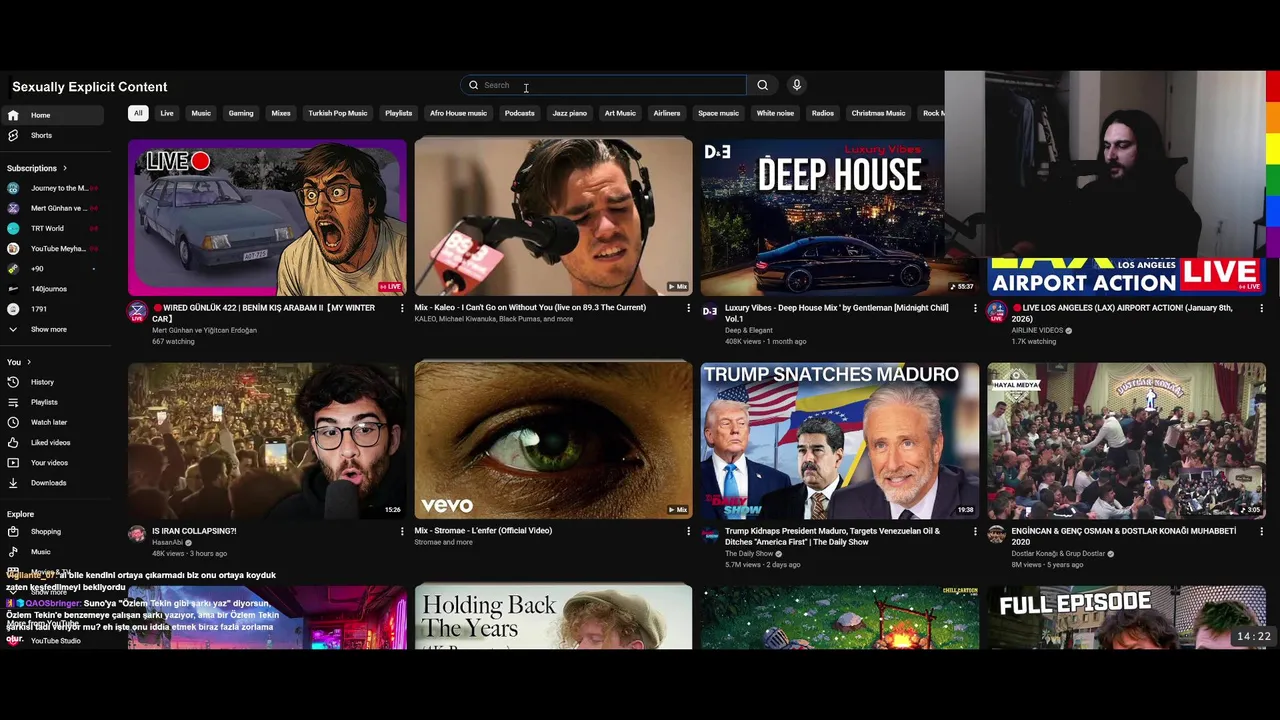Select the Space music chip
Image resolution: width=1280 pixels, height=720 pixels.
pos(718,113)
